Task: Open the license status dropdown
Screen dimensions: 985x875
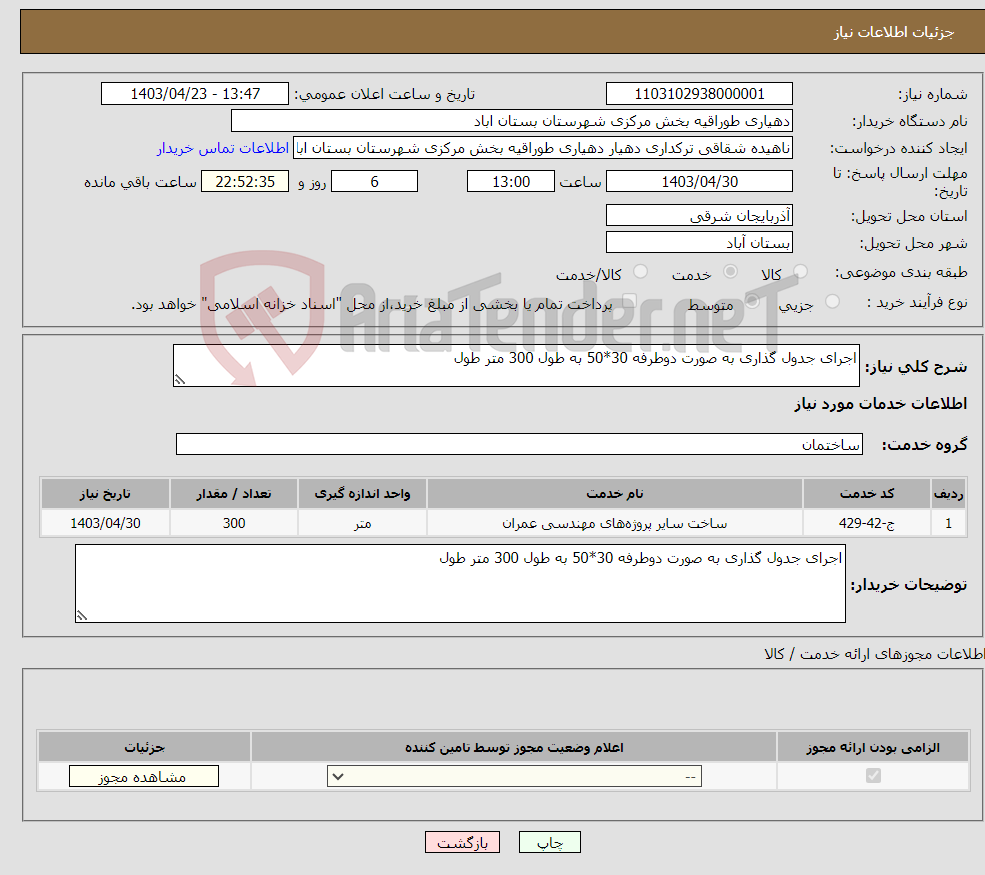Action: [x=514, y=776]
